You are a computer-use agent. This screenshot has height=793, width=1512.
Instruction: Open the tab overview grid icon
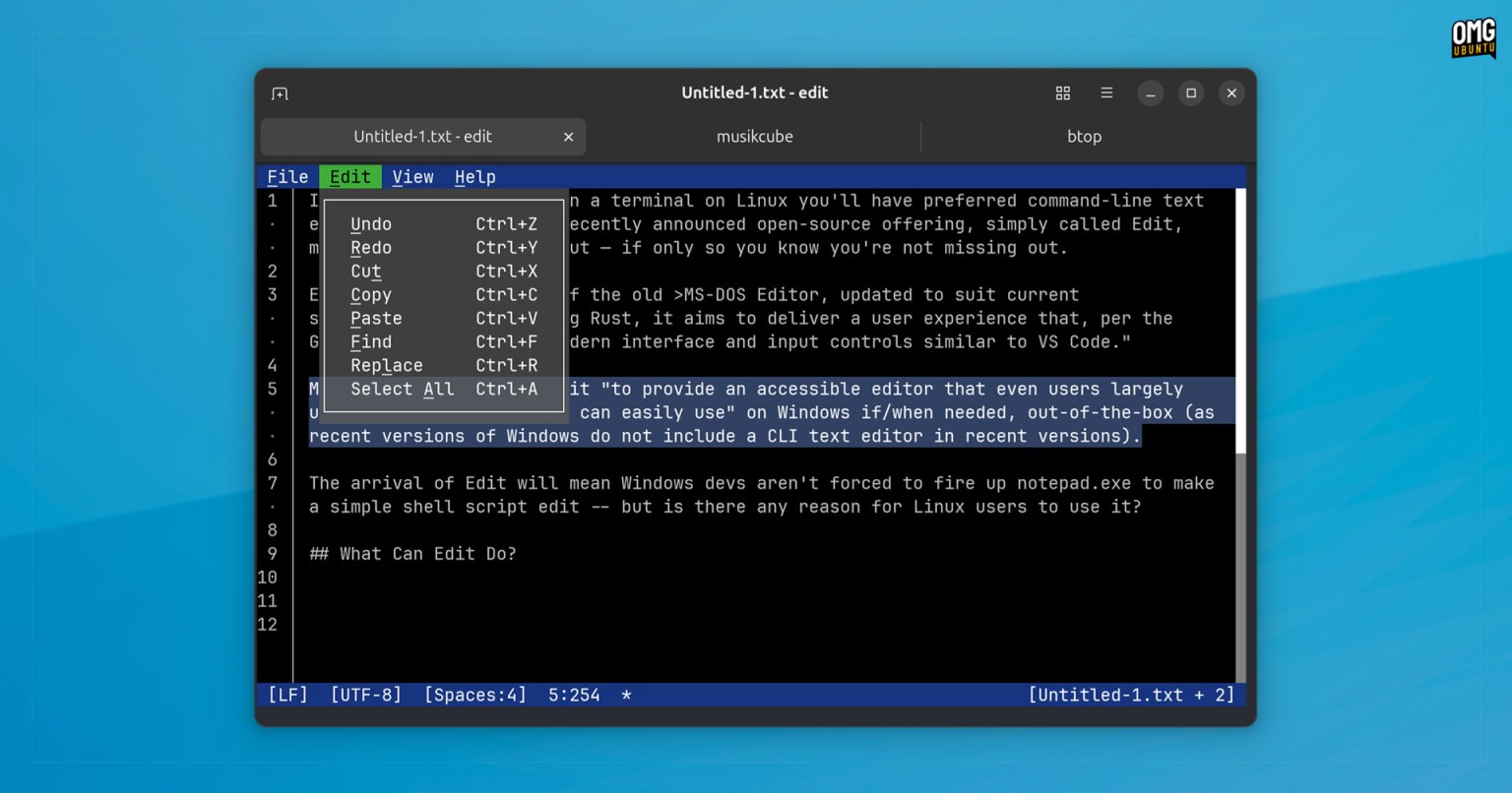point(1063,92)
